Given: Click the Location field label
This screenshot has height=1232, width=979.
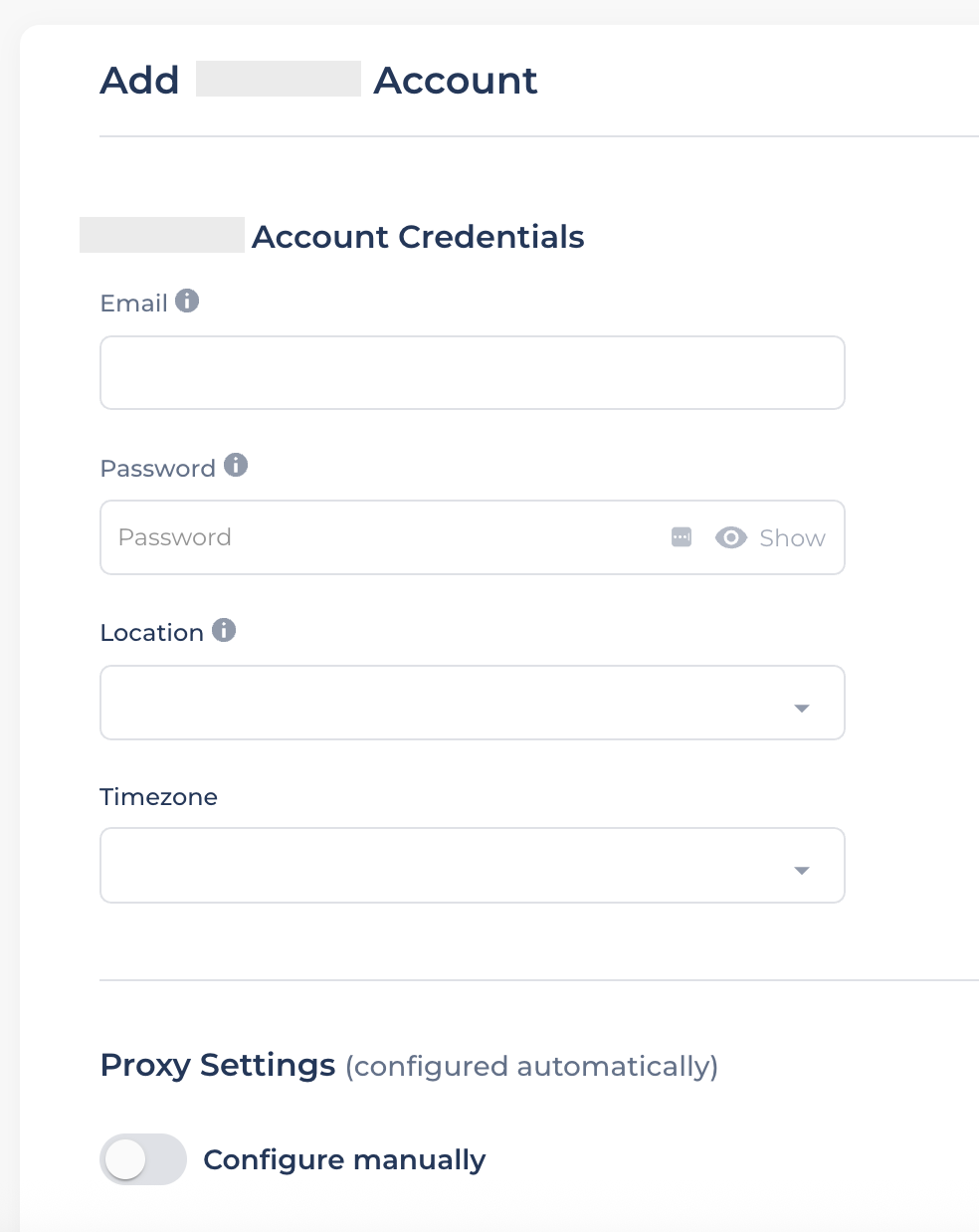Looking at the screenshot, I should (x=151, y=633).
